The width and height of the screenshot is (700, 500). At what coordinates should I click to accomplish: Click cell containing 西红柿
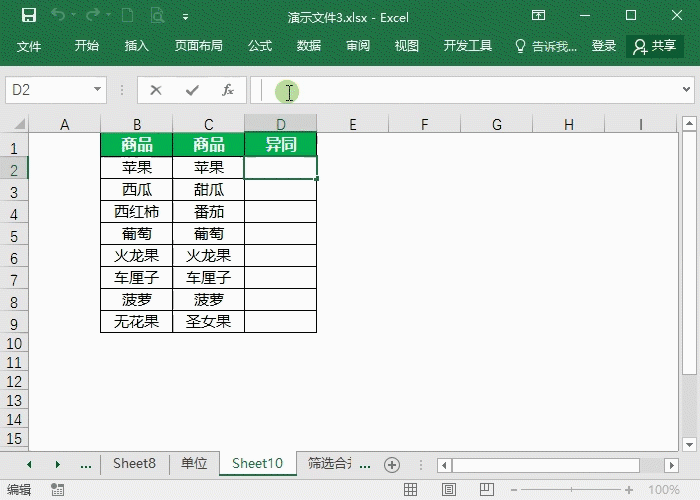tap(137, 212)
